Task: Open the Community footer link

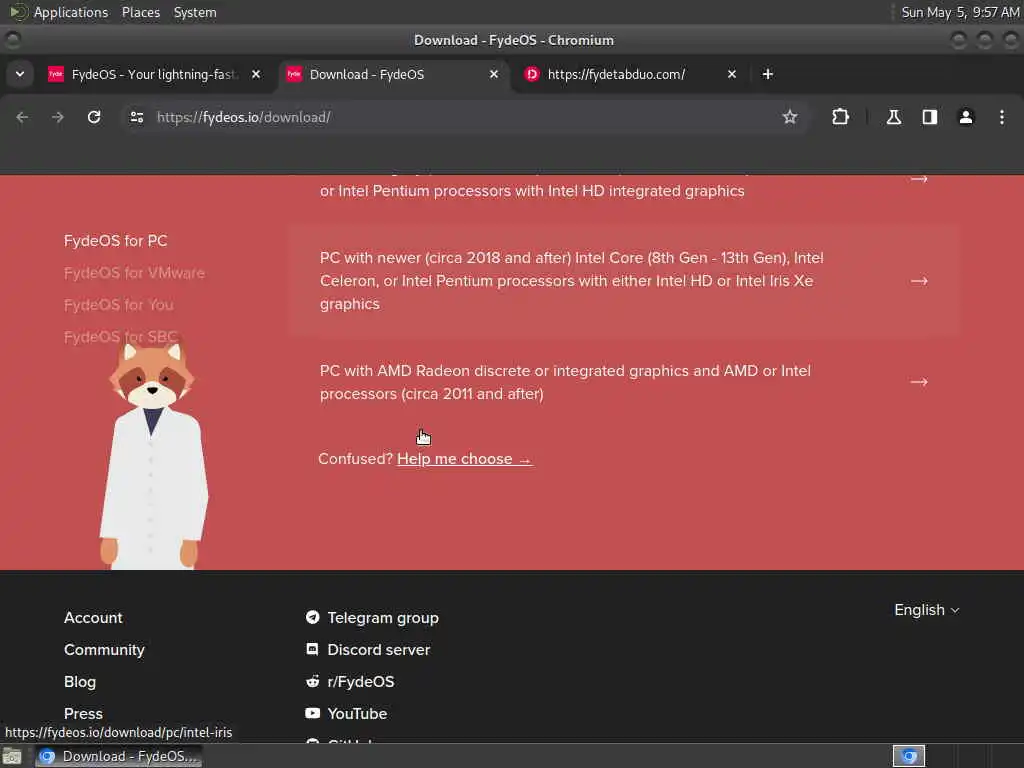Action: (x=104, y=649)
